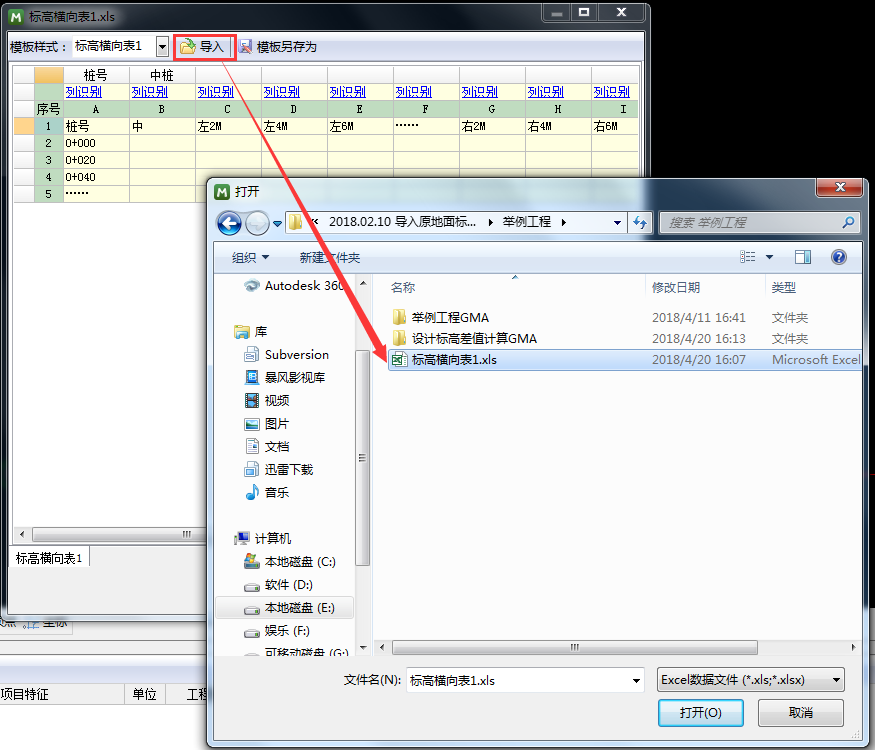Click the 打开(O) button

(x=700, y=713)
